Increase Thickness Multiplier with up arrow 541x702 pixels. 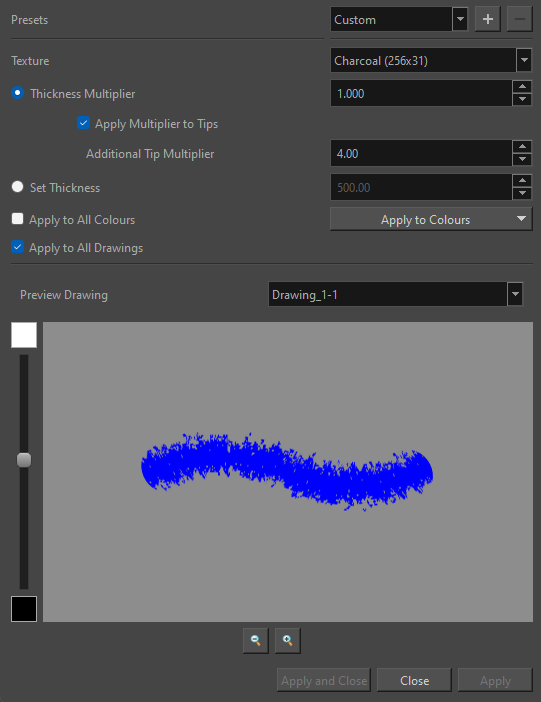[x=522, y=87]
